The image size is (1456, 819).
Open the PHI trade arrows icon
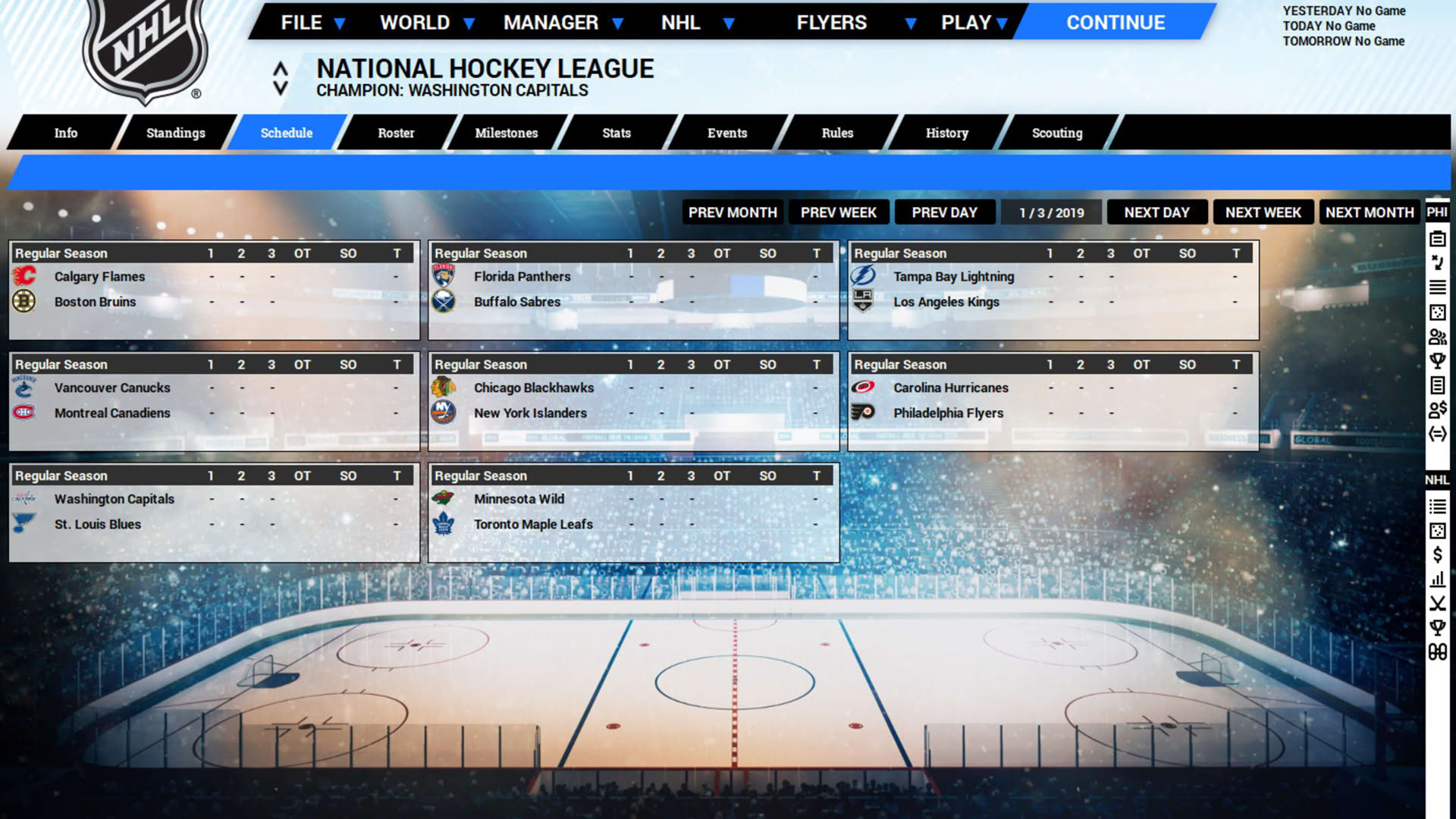(x=1437, y=434)
